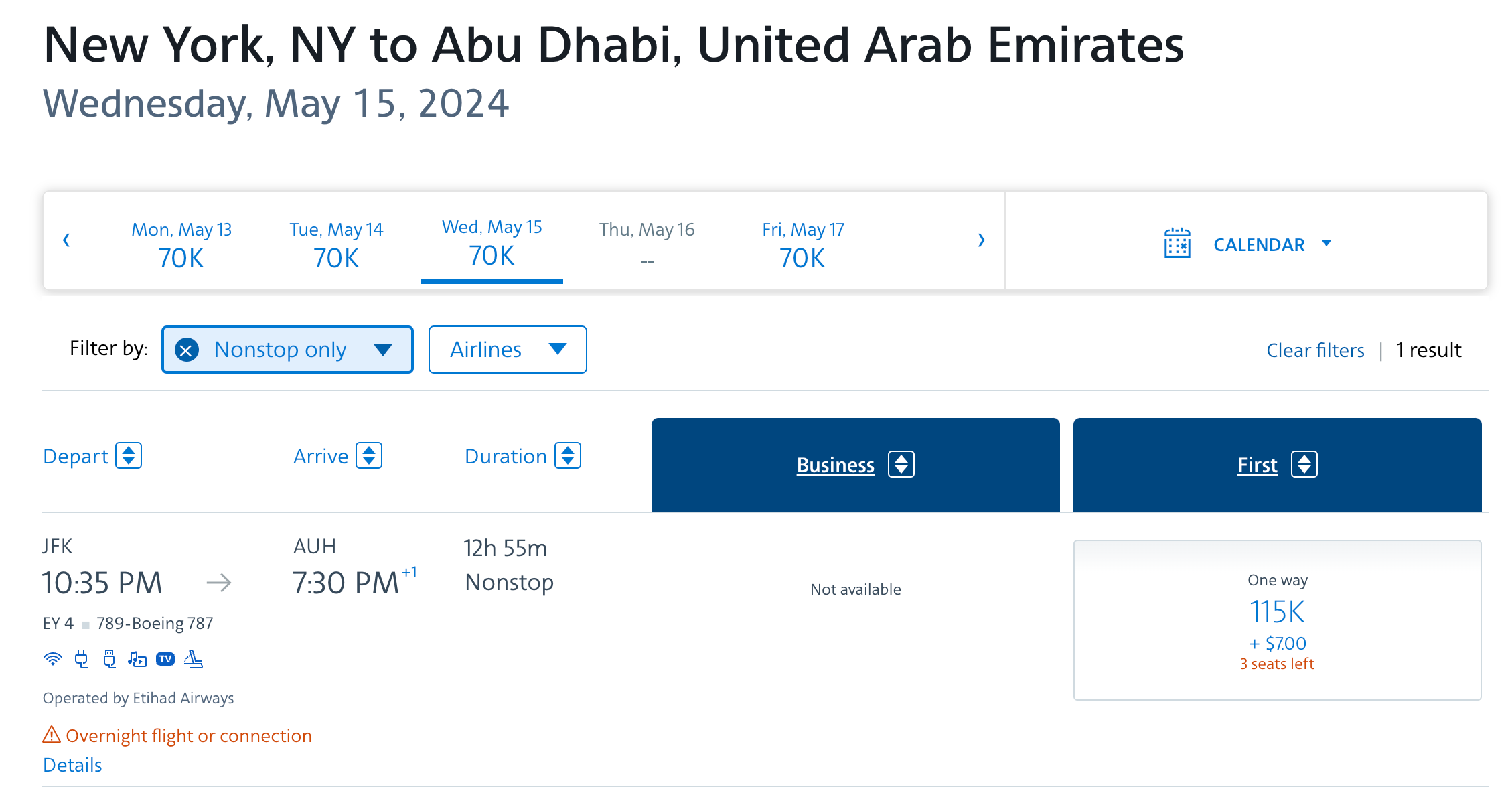Click the calendar icon

(1177, 243)
